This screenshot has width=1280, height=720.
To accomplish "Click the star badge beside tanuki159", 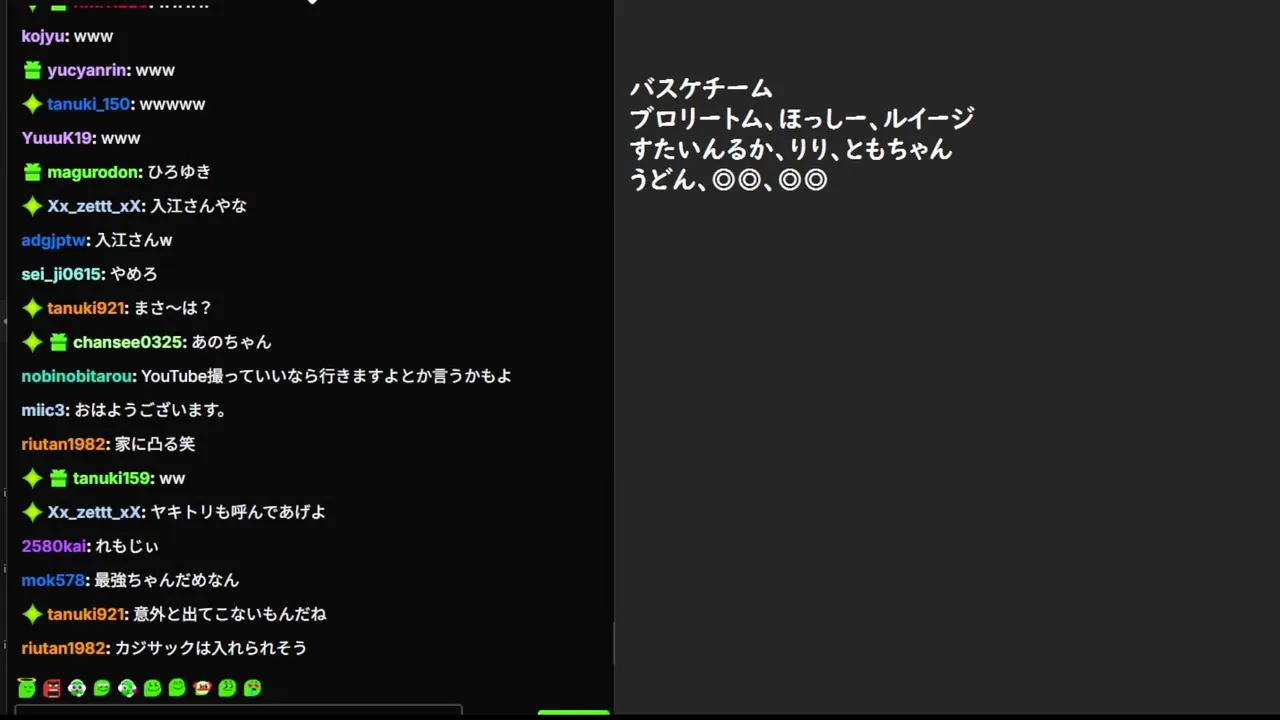I will coord(32,478).
